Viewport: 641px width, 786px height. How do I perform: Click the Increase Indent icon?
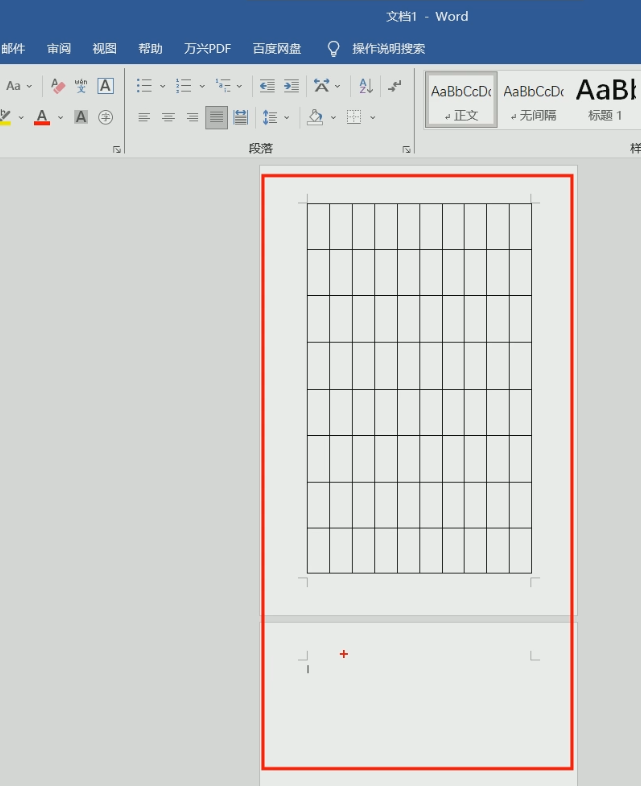tap(291, 86)
